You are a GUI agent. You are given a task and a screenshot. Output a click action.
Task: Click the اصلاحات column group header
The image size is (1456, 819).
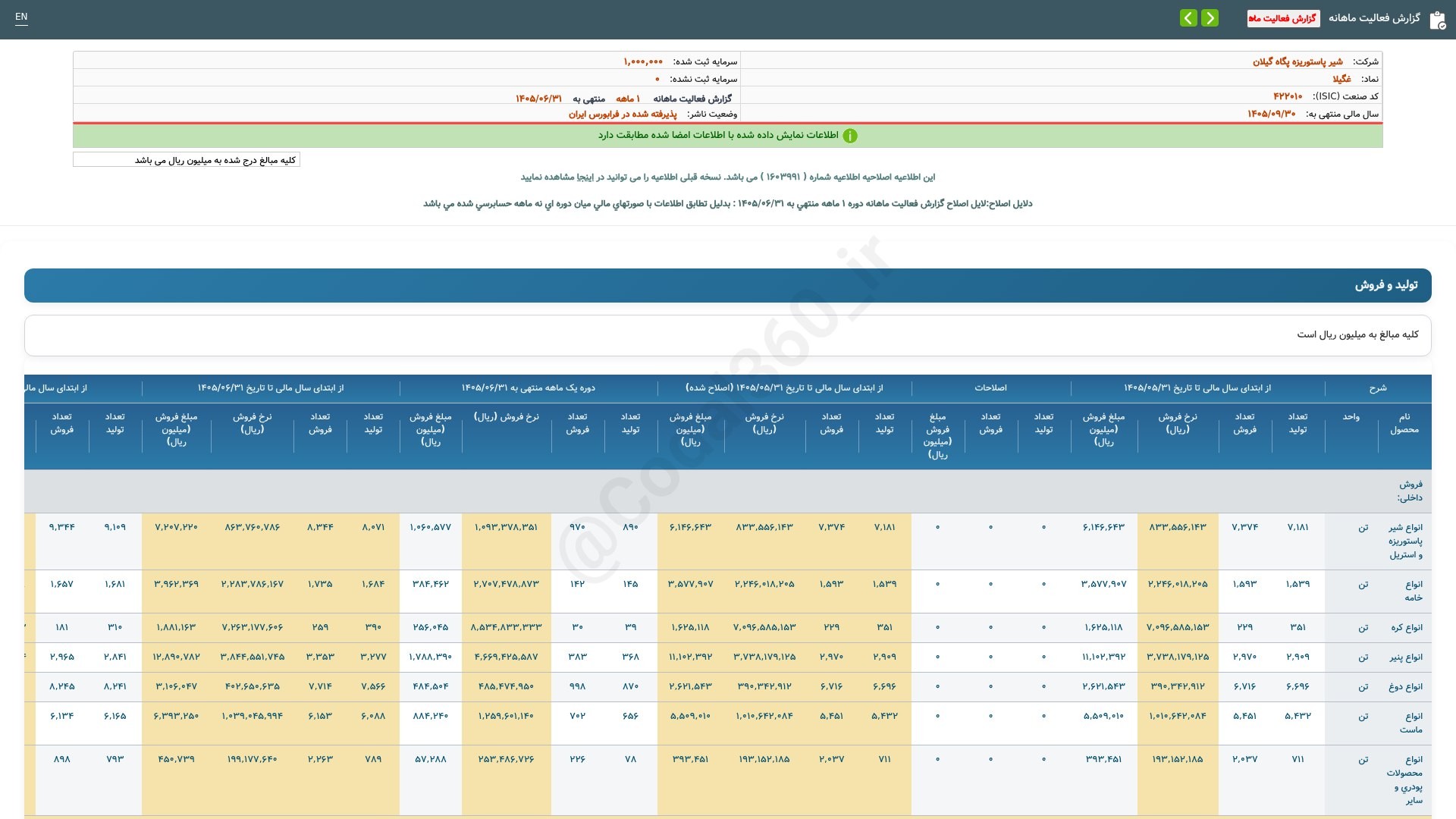click(990, 388)
